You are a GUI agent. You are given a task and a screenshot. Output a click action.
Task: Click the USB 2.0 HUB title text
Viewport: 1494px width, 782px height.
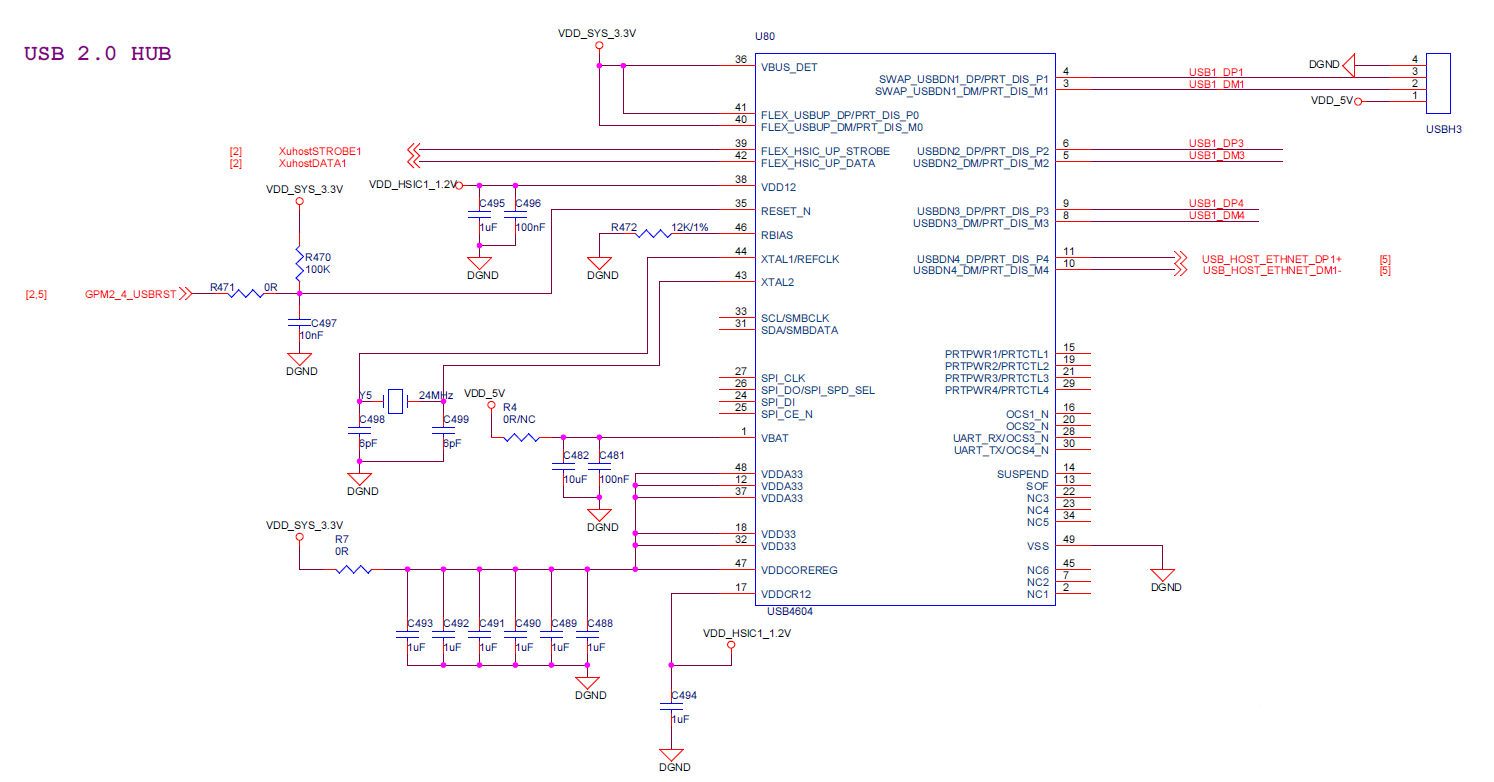click(97, 54)
